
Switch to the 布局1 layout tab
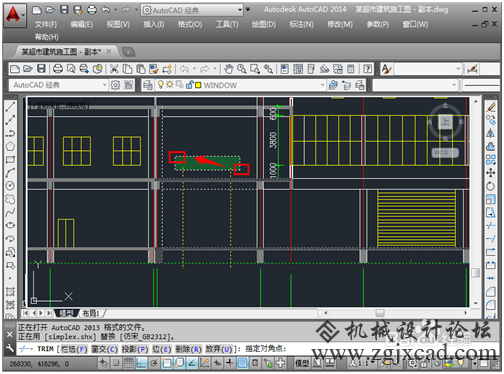click(x=91, y=313)
